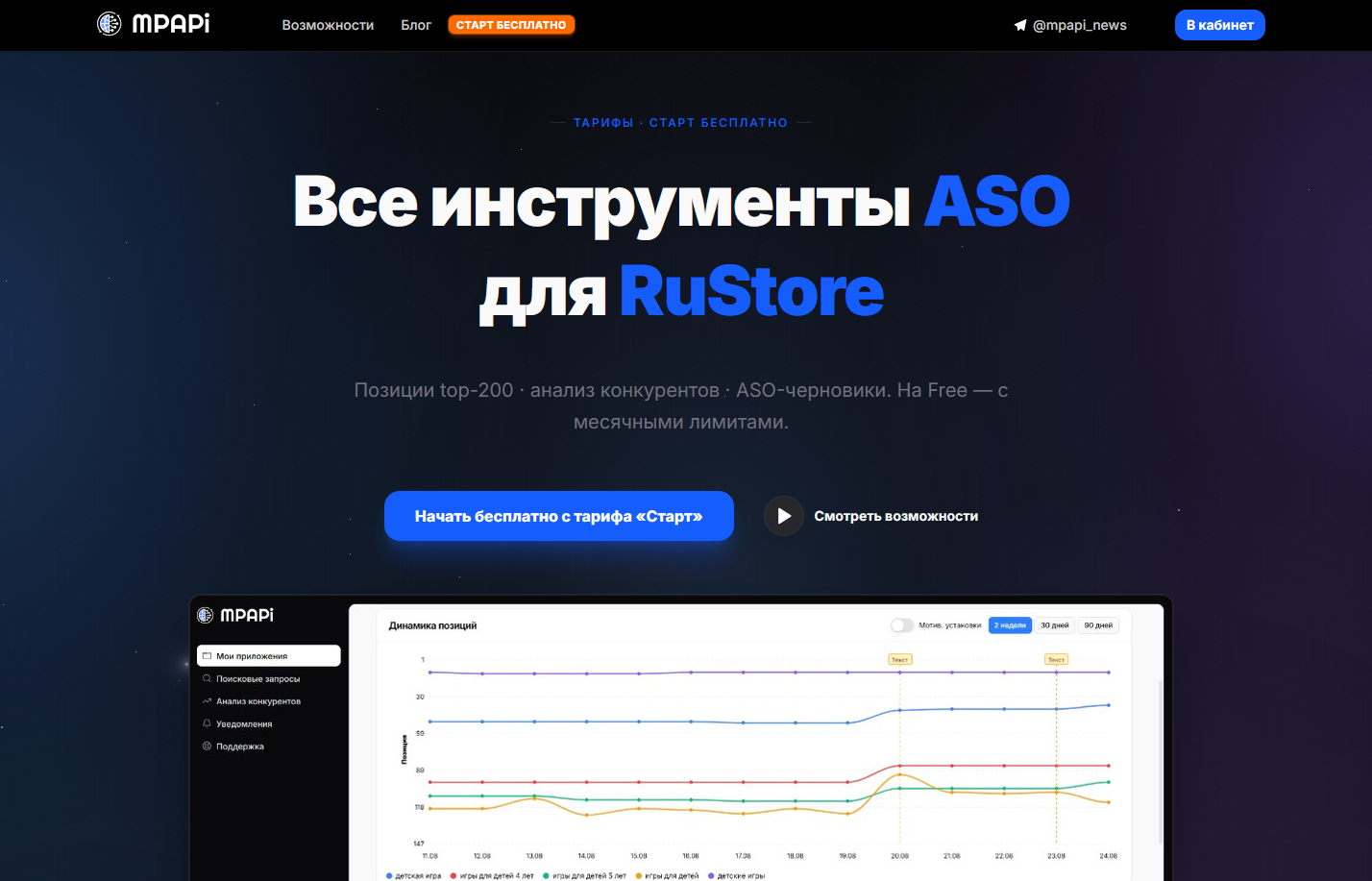Click the «Динамика позиций» chart title
Screen dimensions: 1372x881
point(432,625)
